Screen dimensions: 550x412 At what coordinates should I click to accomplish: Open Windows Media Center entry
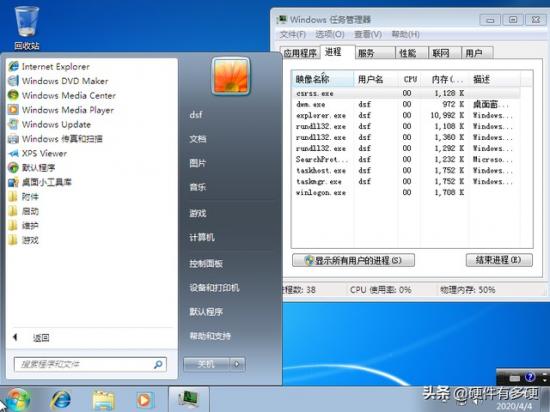[62, 95]
